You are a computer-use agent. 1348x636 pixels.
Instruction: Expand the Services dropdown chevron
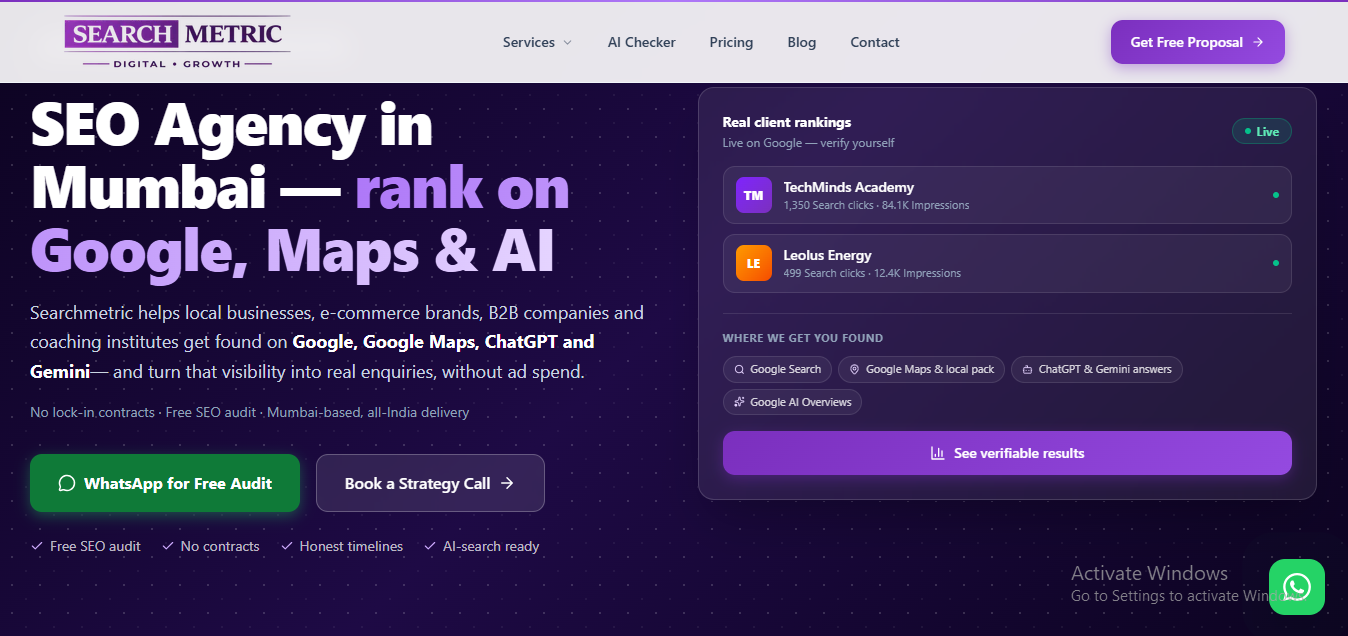coord(568,42)
